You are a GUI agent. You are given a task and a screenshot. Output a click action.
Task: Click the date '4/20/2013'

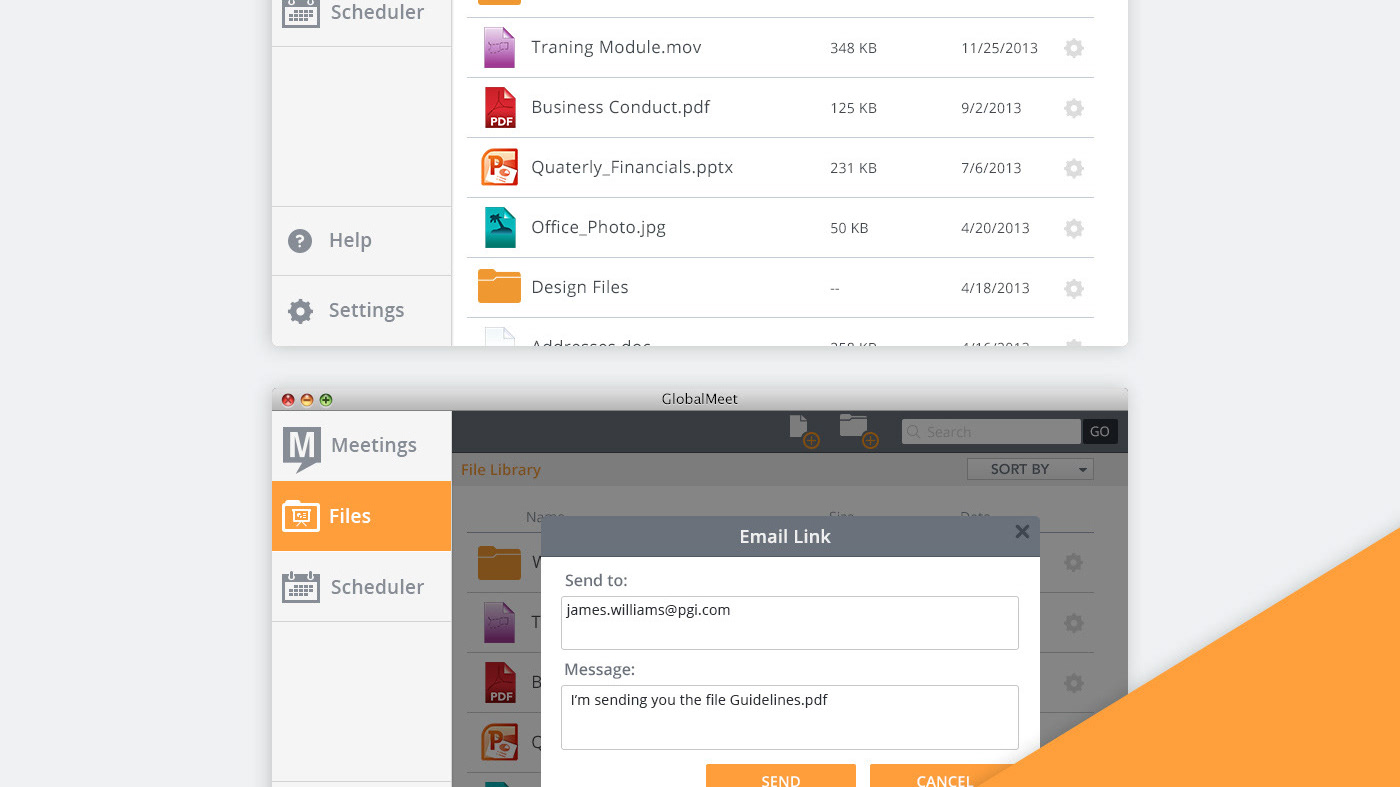995,228
